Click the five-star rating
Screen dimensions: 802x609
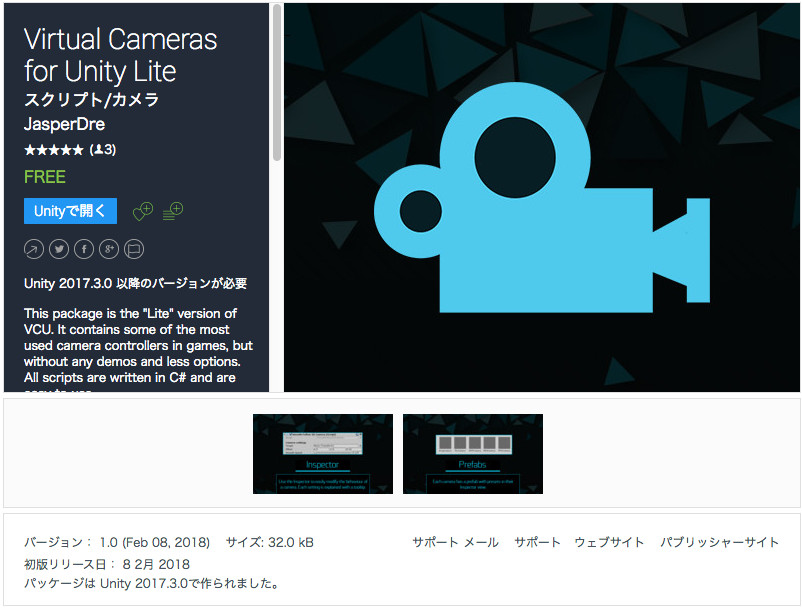tap(54, 150)
